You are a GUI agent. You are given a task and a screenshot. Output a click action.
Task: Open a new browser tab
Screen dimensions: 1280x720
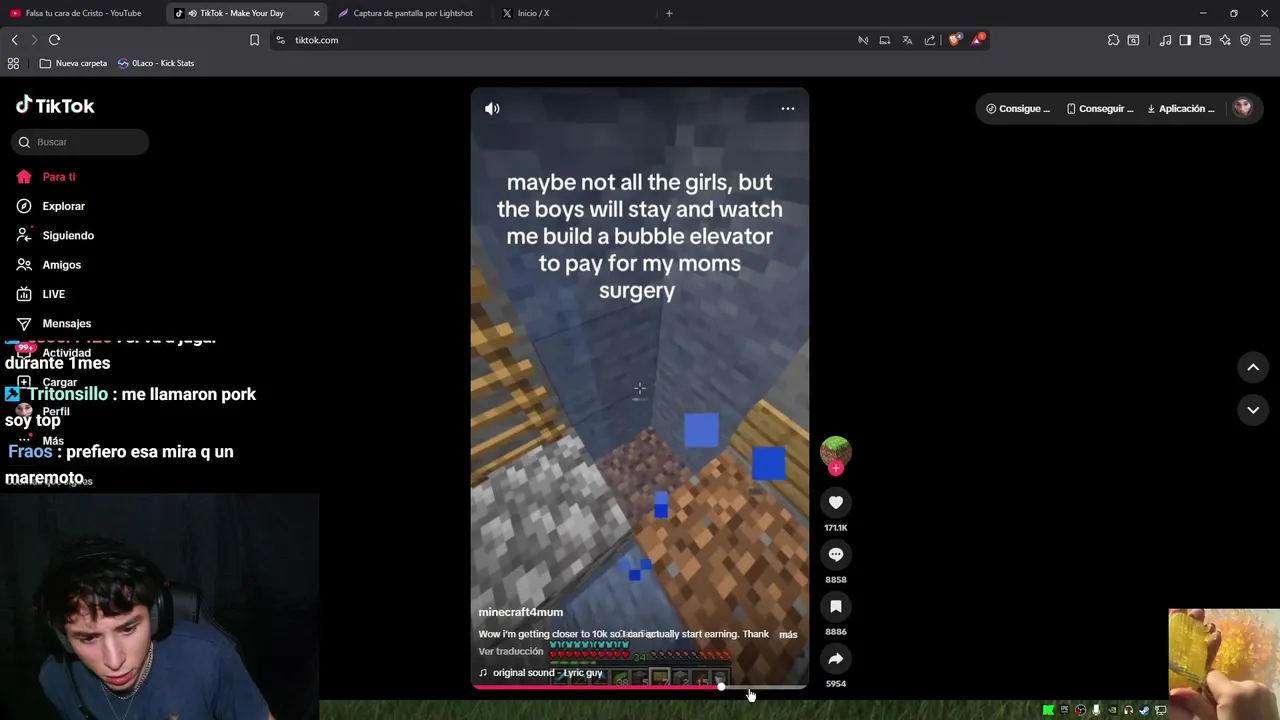tap(669, 13)
